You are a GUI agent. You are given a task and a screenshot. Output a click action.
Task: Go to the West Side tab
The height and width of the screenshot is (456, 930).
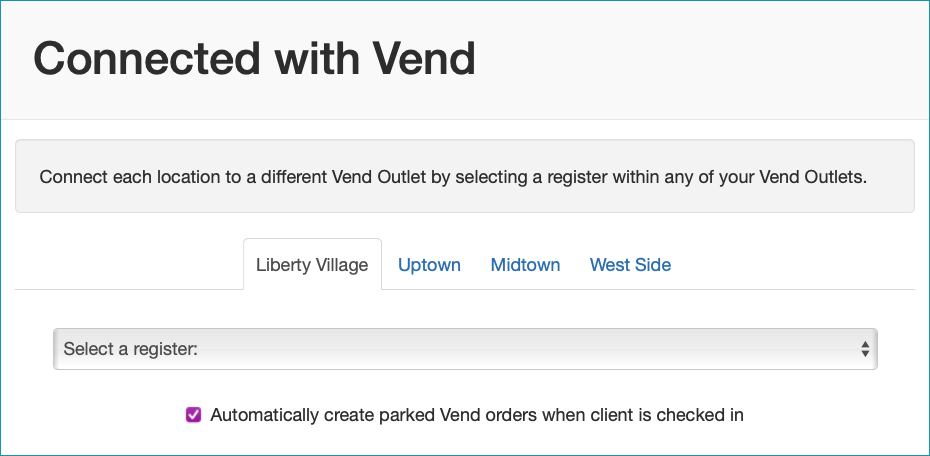[630, 265]
